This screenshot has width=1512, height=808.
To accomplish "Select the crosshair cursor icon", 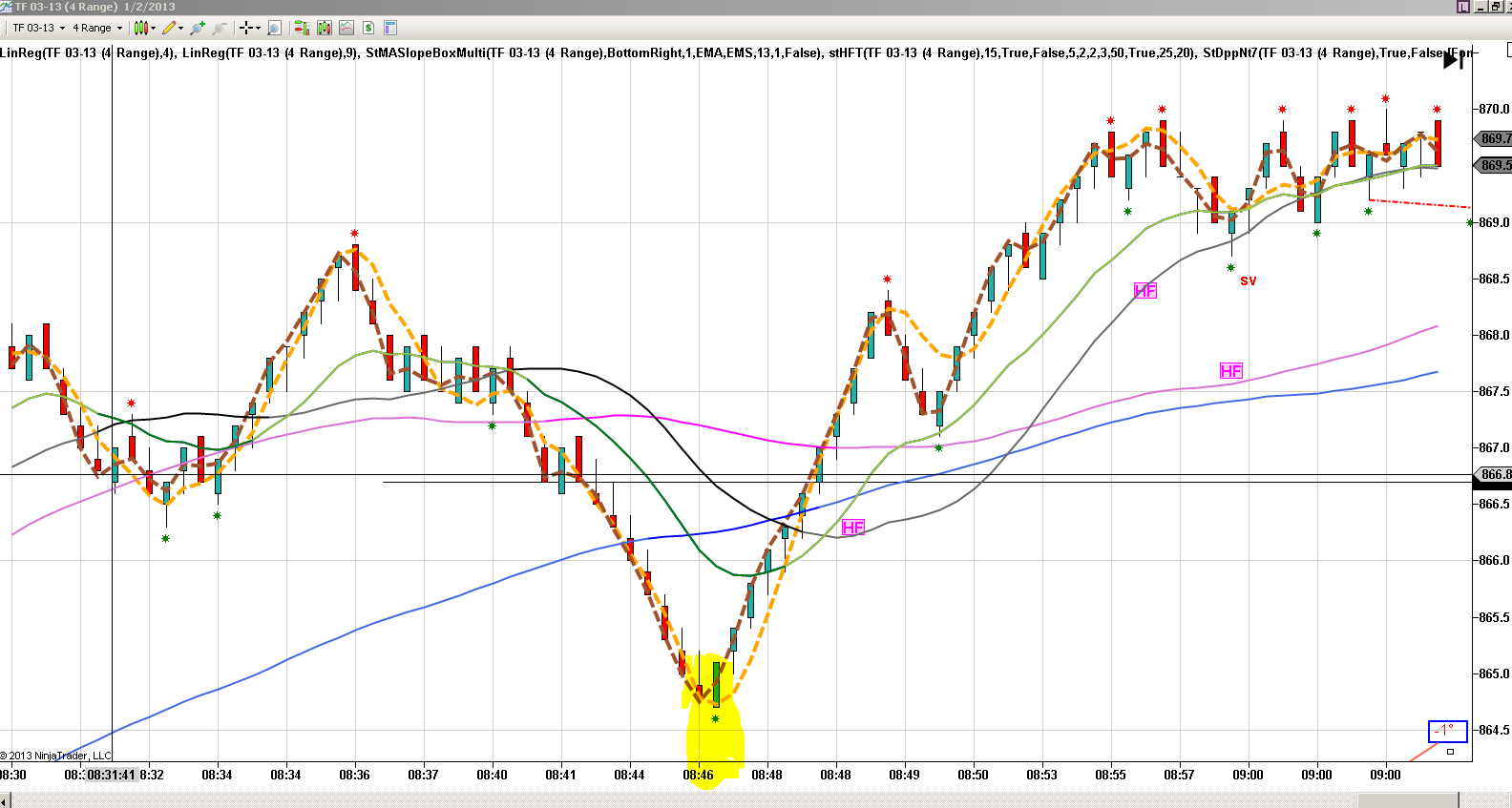I will click(x=246, y=28).
